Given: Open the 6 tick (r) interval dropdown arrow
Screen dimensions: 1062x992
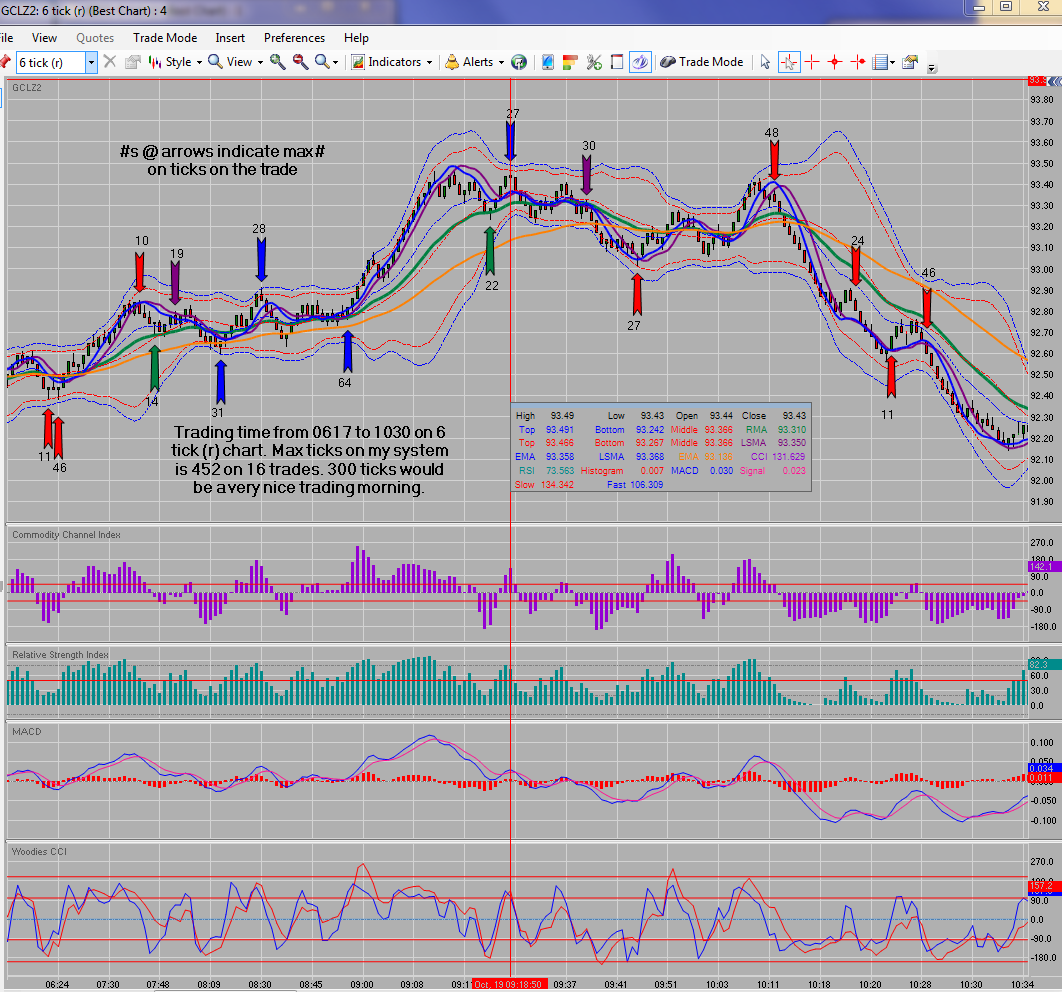Looking at the screenshot, I should [91, 62].
